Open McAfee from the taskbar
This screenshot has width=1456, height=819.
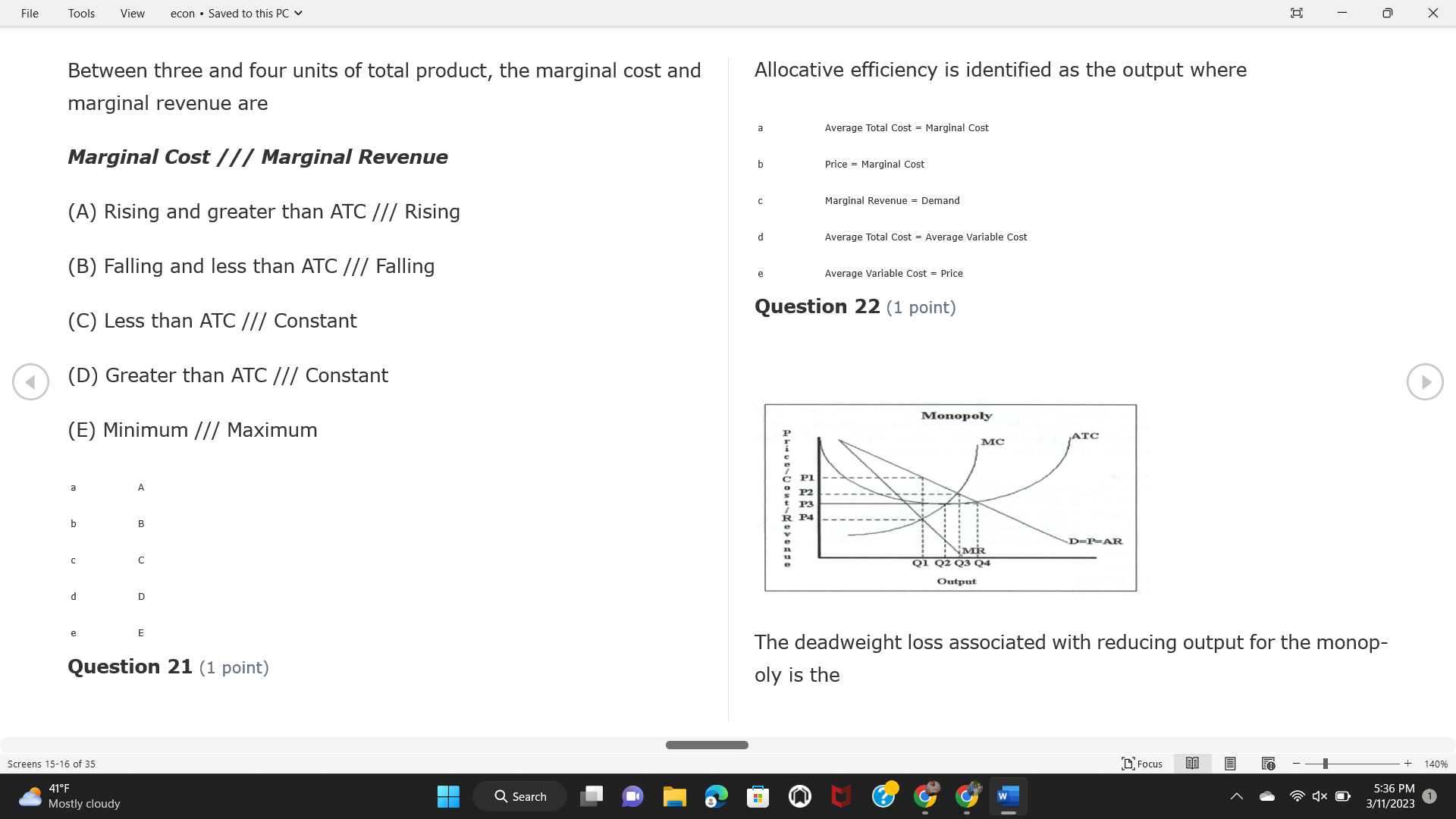coord(840,796)
